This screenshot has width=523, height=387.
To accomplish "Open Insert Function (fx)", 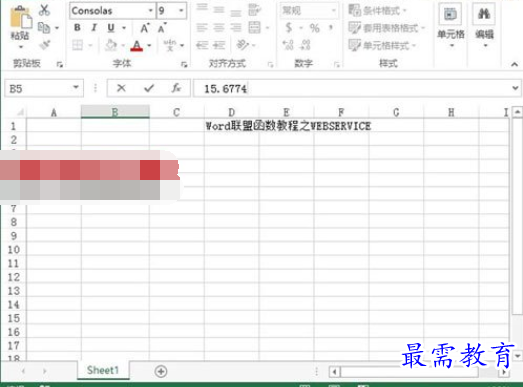I will (176, 88).
